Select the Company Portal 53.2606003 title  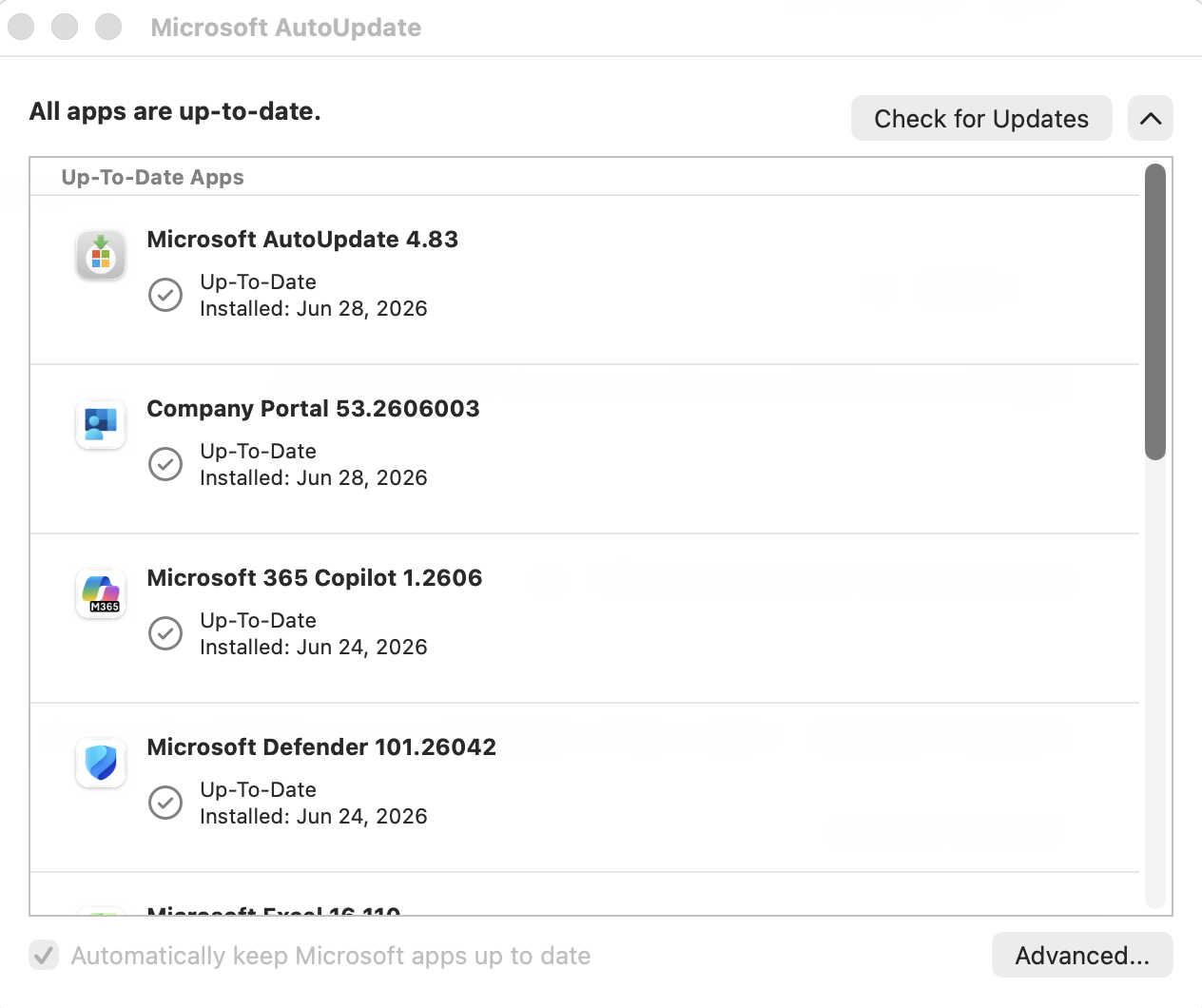(313, 408)
